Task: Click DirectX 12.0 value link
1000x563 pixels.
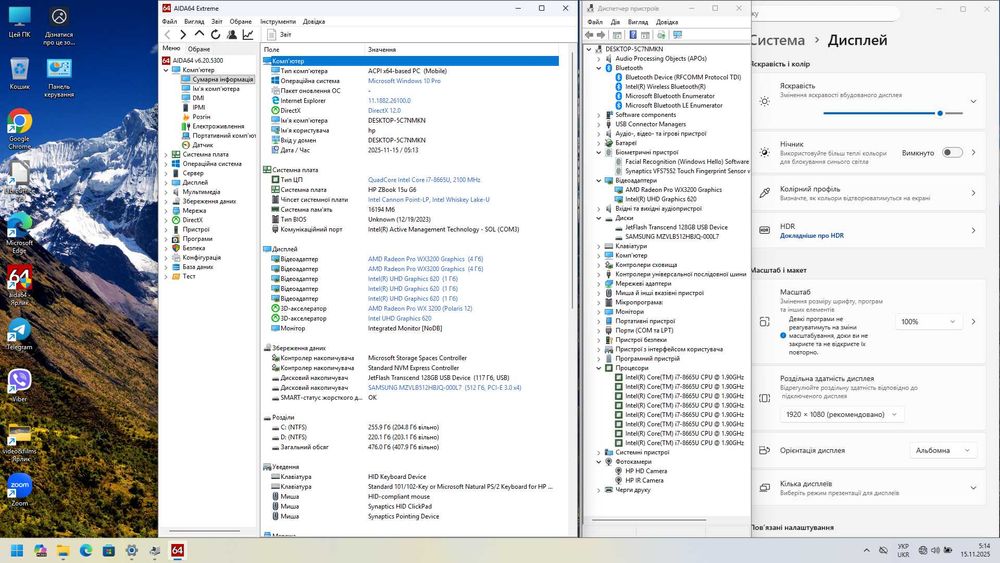Action: point(385,110)
